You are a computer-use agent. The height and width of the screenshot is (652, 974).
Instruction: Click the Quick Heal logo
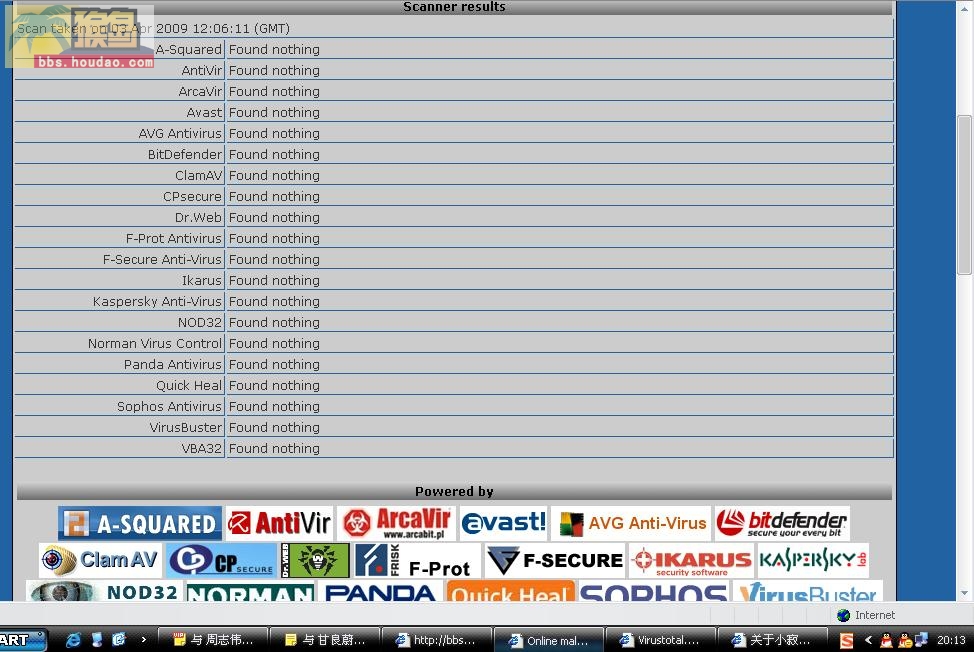511,591
